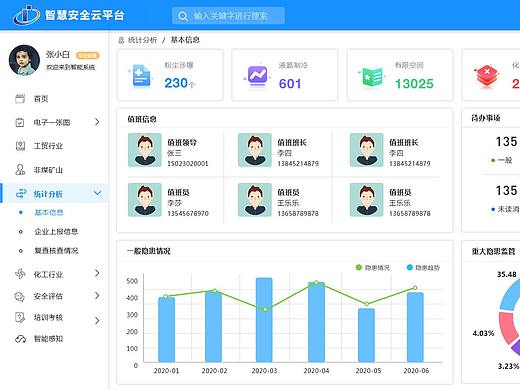520x390 pixels.
Task: Click the 首页 calendar-style icon
Action: [x=20, y=98]
